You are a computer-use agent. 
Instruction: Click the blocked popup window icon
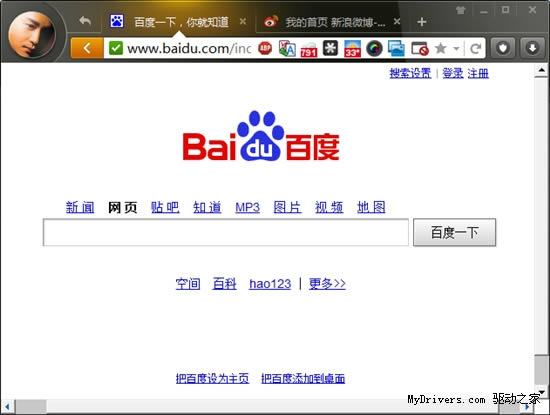[420, 49]
